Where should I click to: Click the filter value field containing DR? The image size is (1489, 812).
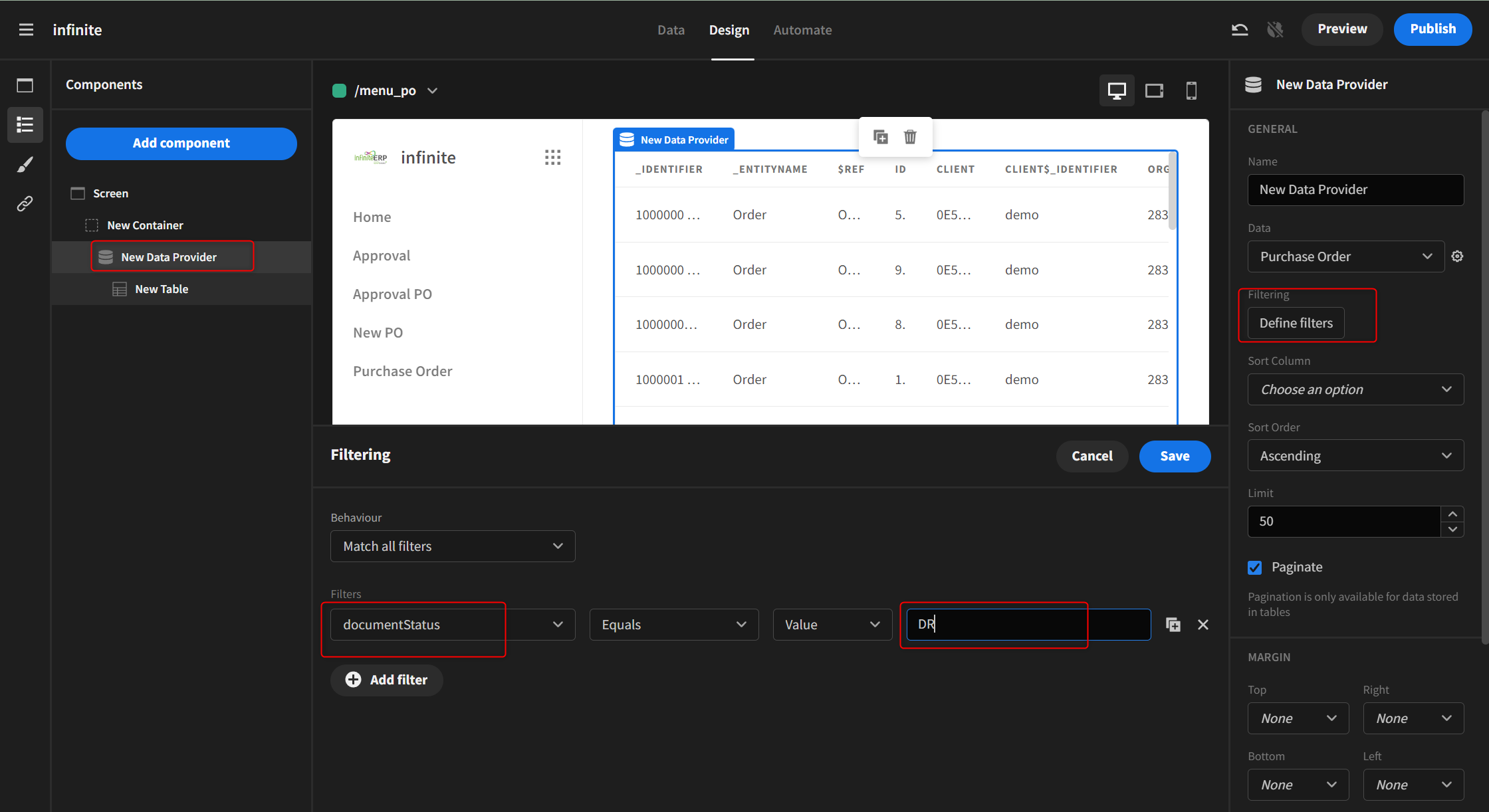[x=1028, y=625]
